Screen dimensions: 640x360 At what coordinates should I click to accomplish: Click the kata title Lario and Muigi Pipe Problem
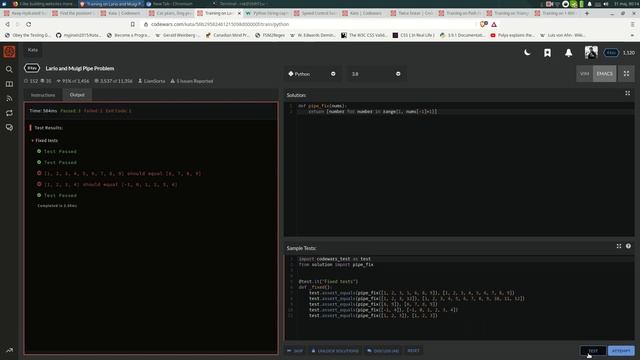(80, 68)
